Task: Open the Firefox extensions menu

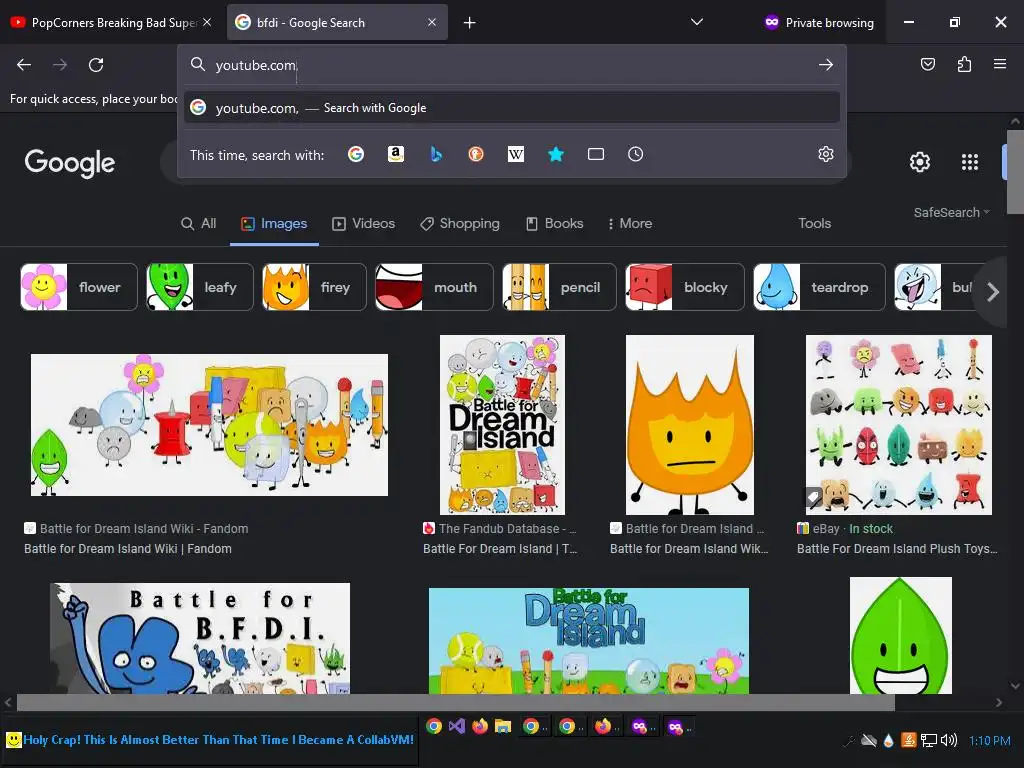Action: coord(964,64)
